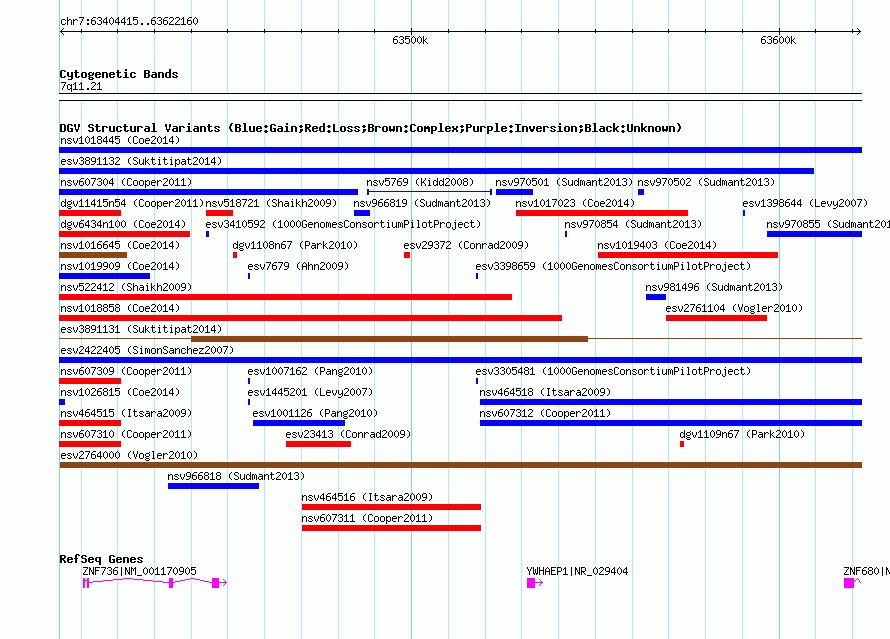The width and height of the screenshot is (890, 639).
Task: Click nsv607310 (Cooper2011) label
Action: (x=126, y=434)
